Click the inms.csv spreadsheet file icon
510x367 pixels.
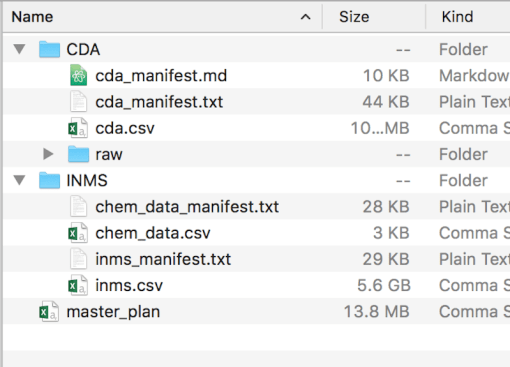tap(78, 285)
